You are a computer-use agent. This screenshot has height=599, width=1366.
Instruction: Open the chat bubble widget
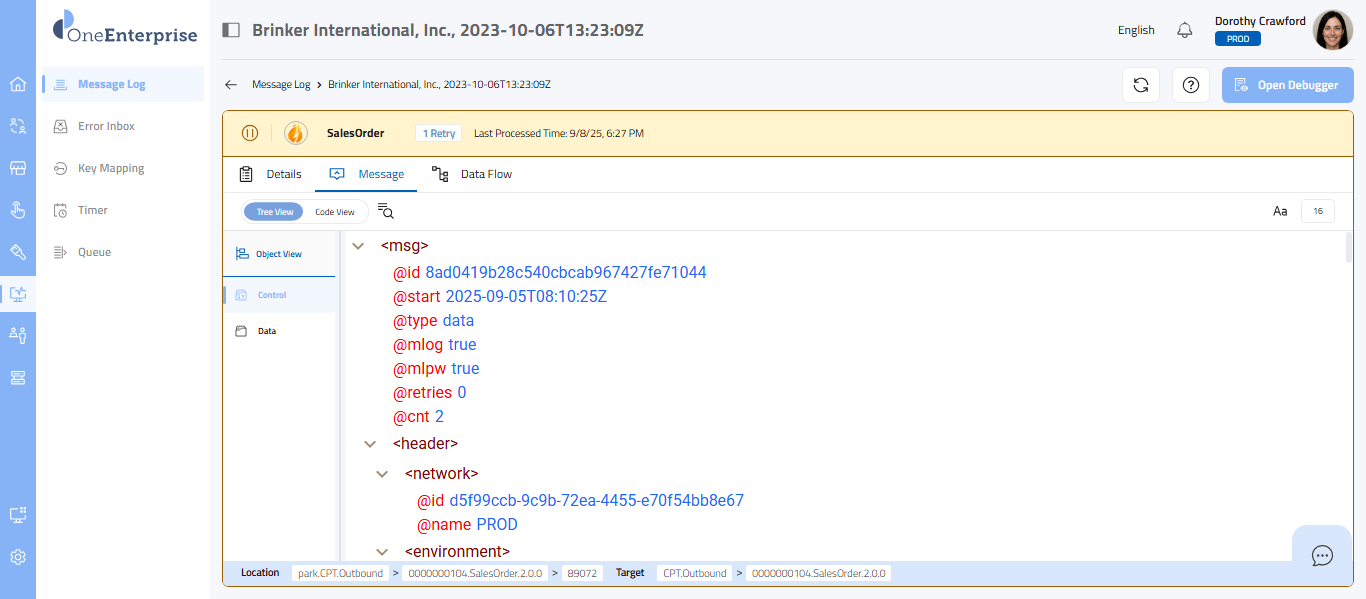(1322, 555)
